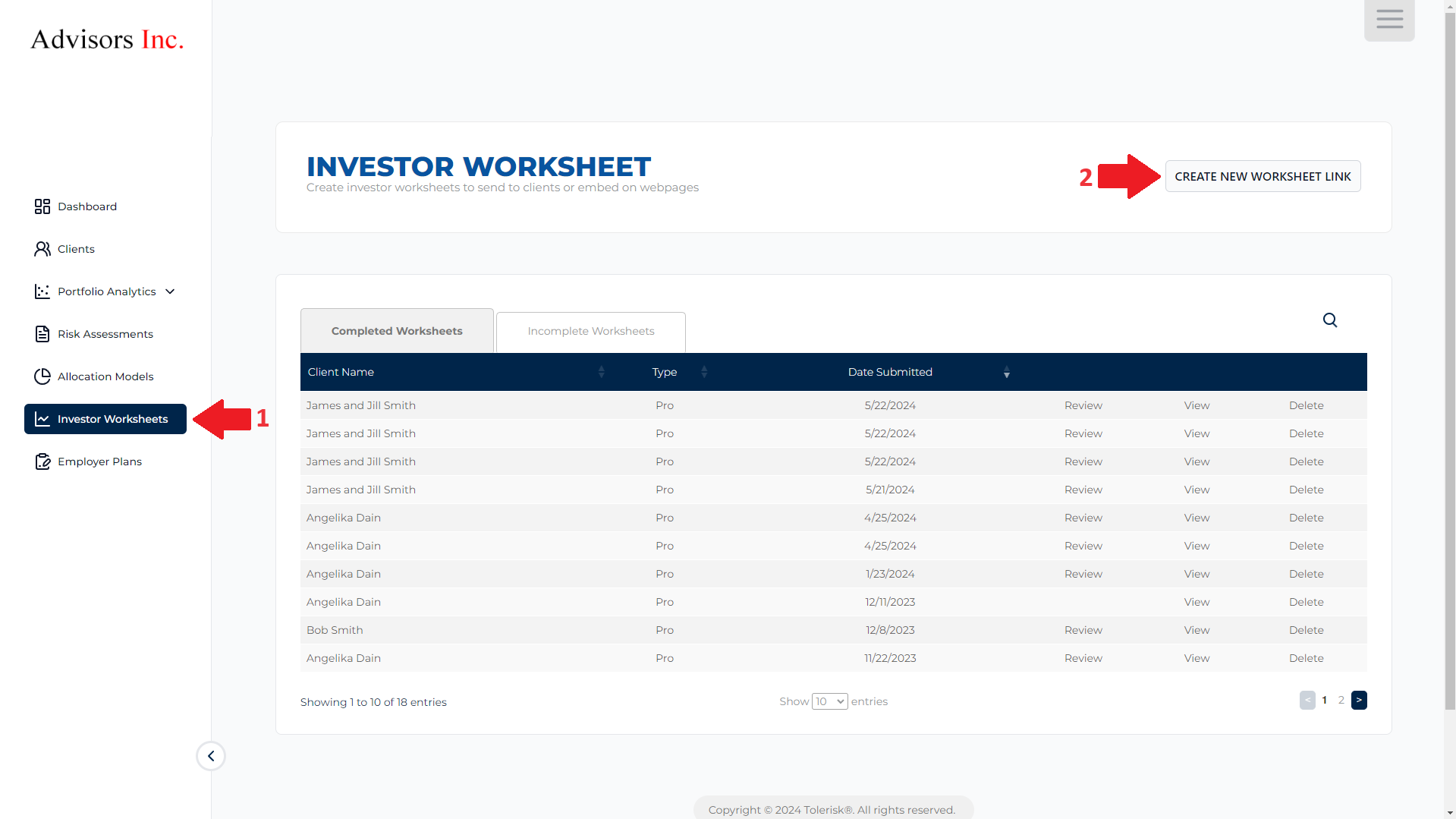Switch to the Incomplete Worksheets tab
The image size is (1456, 819).
tap(590, 332)
